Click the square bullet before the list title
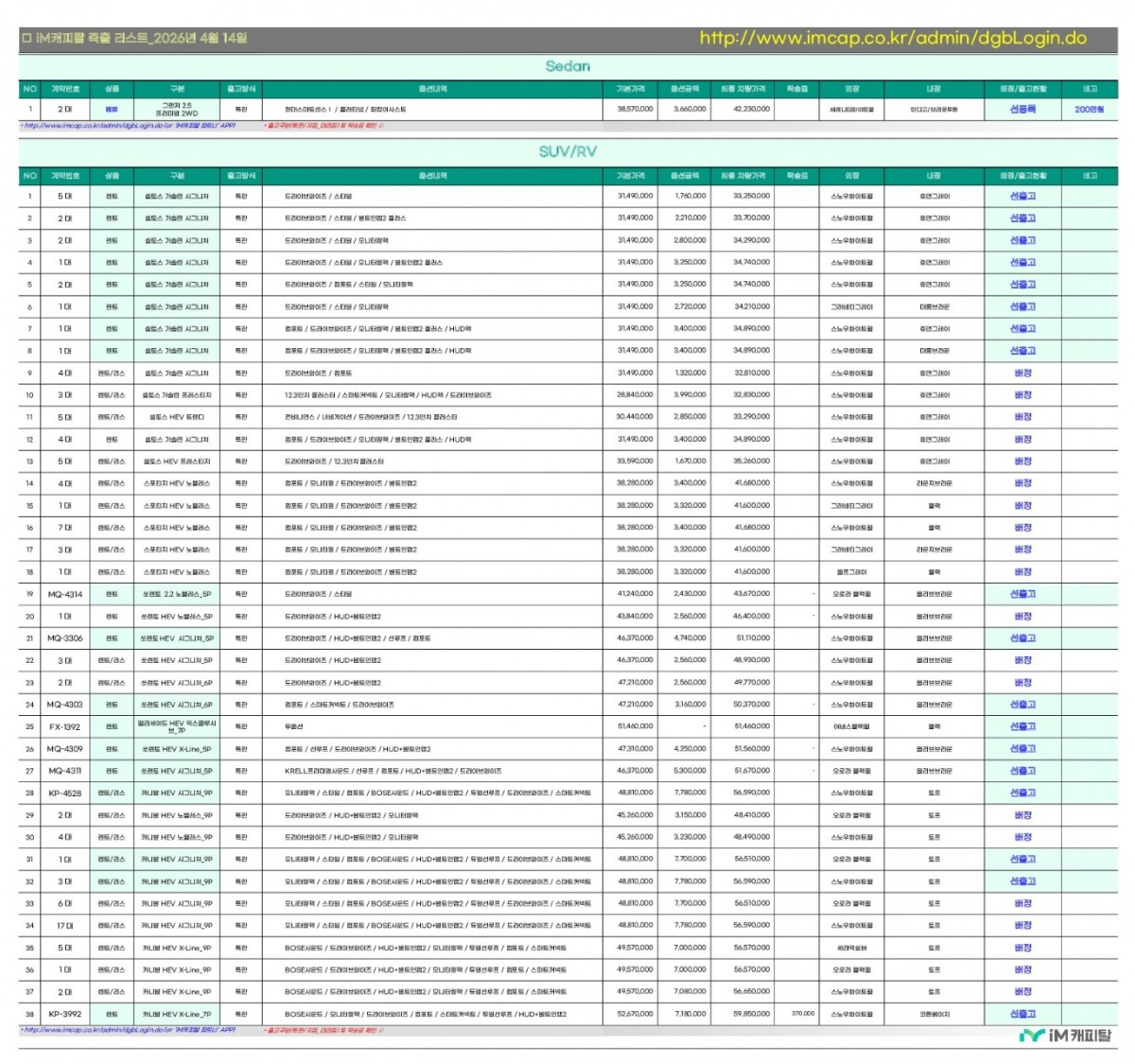This screenshot has height=1064, width=1135. (26, 39)
